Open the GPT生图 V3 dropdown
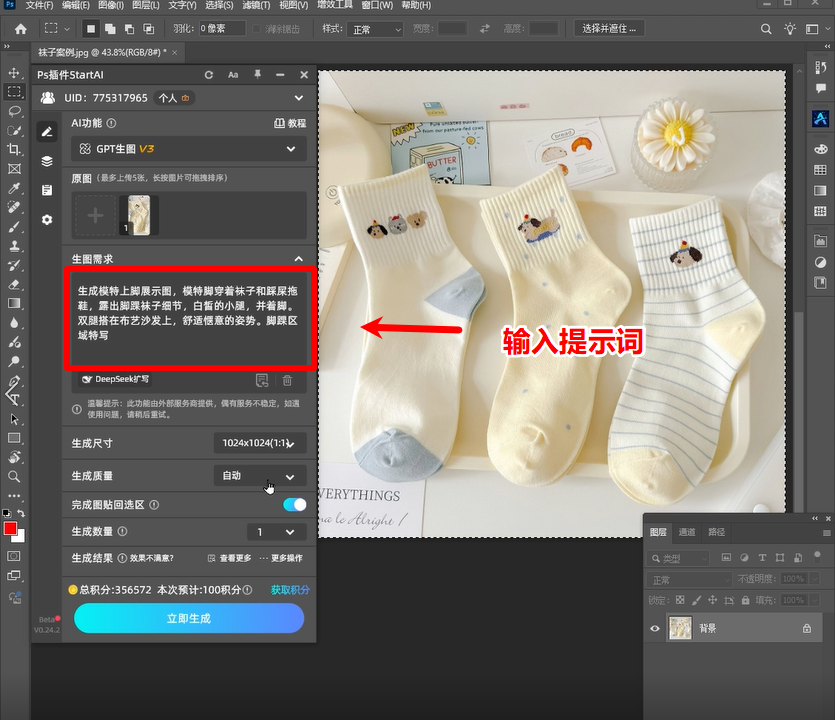This screenshot has height=720, width=835. coord(189,149)
